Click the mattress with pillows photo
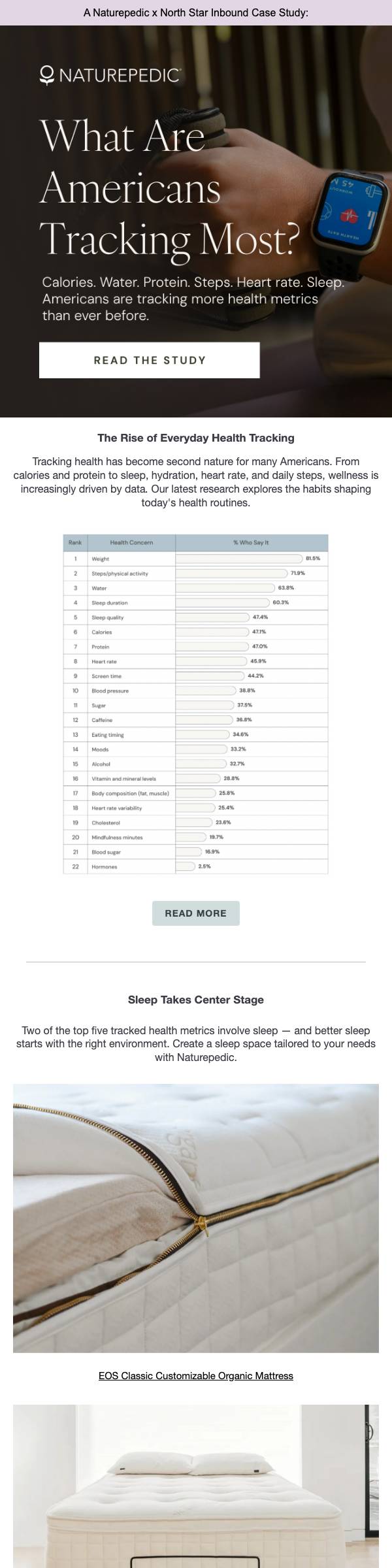Image resolution: width=392 pixels, height=1568 pixels. click(x=196, y=1487)
